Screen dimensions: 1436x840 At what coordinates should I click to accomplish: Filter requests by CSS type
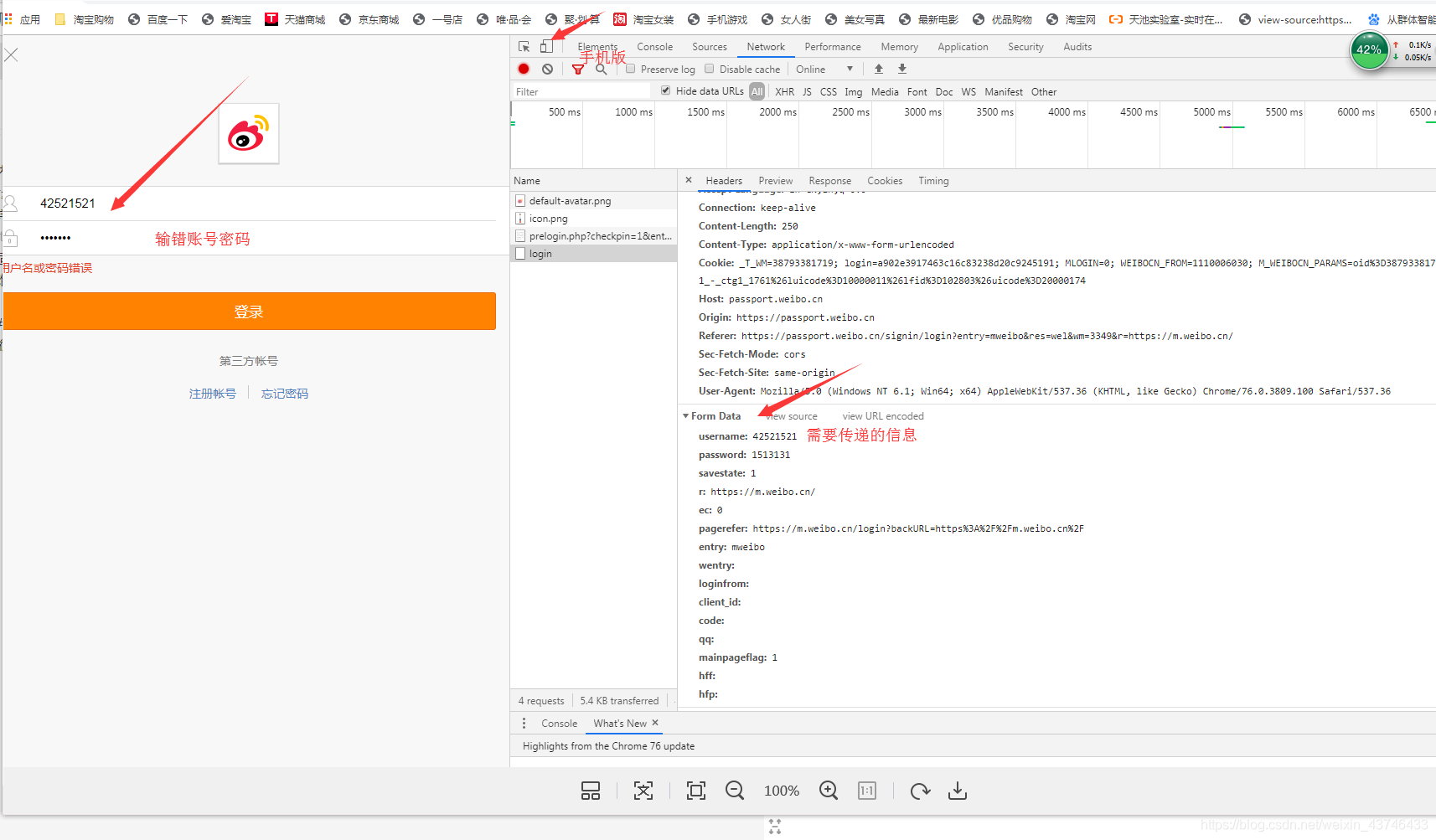pos(829,91)
